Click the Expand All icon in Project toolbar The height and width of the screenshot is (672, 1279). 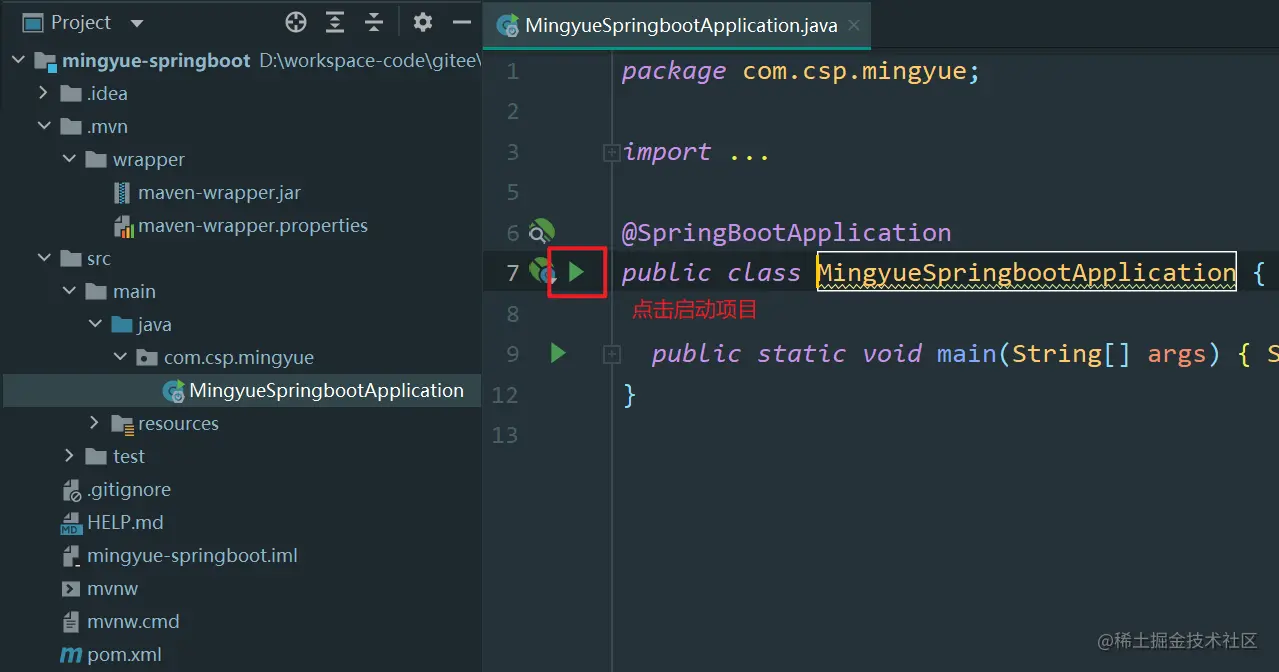tap(335, 22)
